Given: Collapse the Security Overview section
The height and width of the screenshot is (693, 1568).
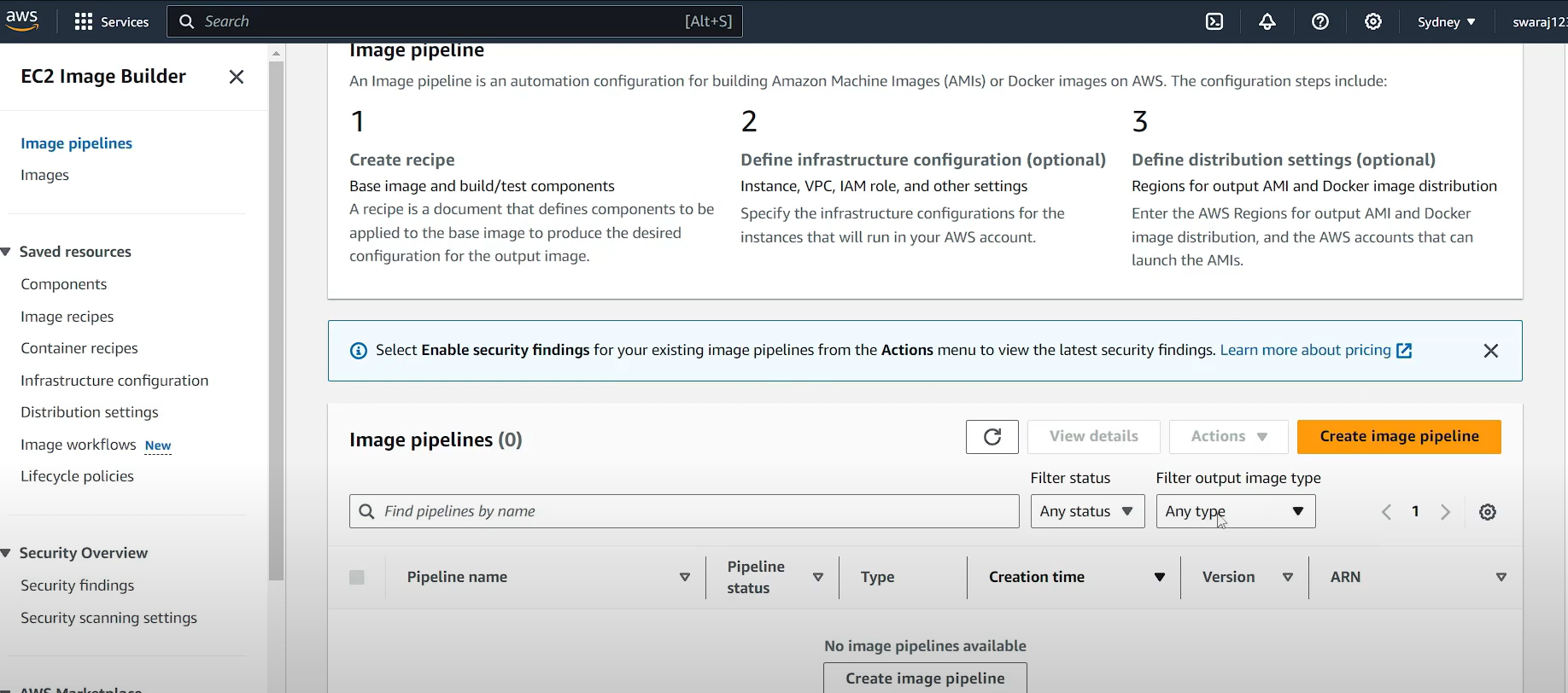Looking at the screenshot, I should (x=7, y=553).
